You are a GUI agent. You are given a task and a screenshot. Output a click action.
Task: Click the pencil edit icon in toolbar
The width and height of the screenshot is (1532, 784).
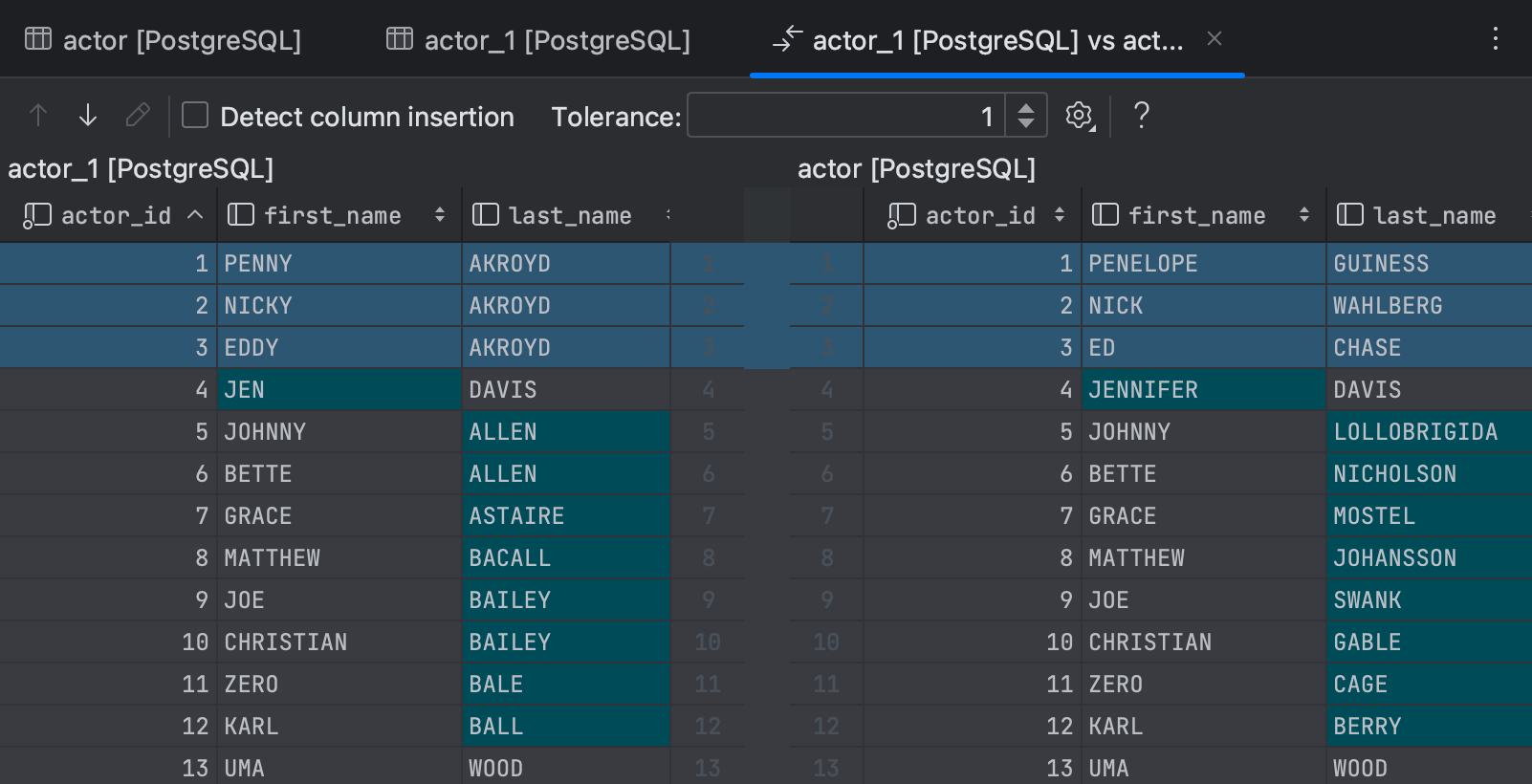point(138,116)
